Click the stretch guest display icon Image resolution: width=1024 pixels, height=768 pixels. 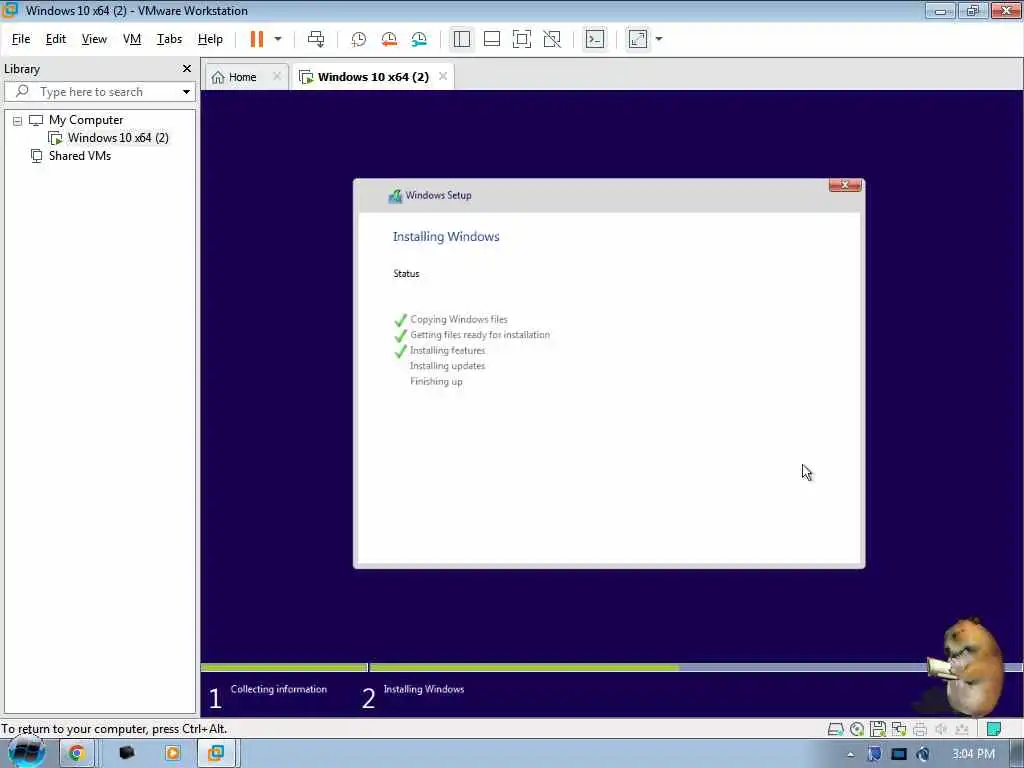coord(637,39)
